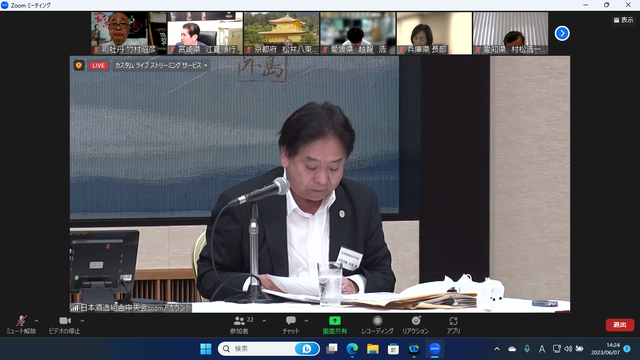Select the 宮崎県 participant thumbnail
Image resolution: width=640 pixels, height=360 pixels.
205,33
